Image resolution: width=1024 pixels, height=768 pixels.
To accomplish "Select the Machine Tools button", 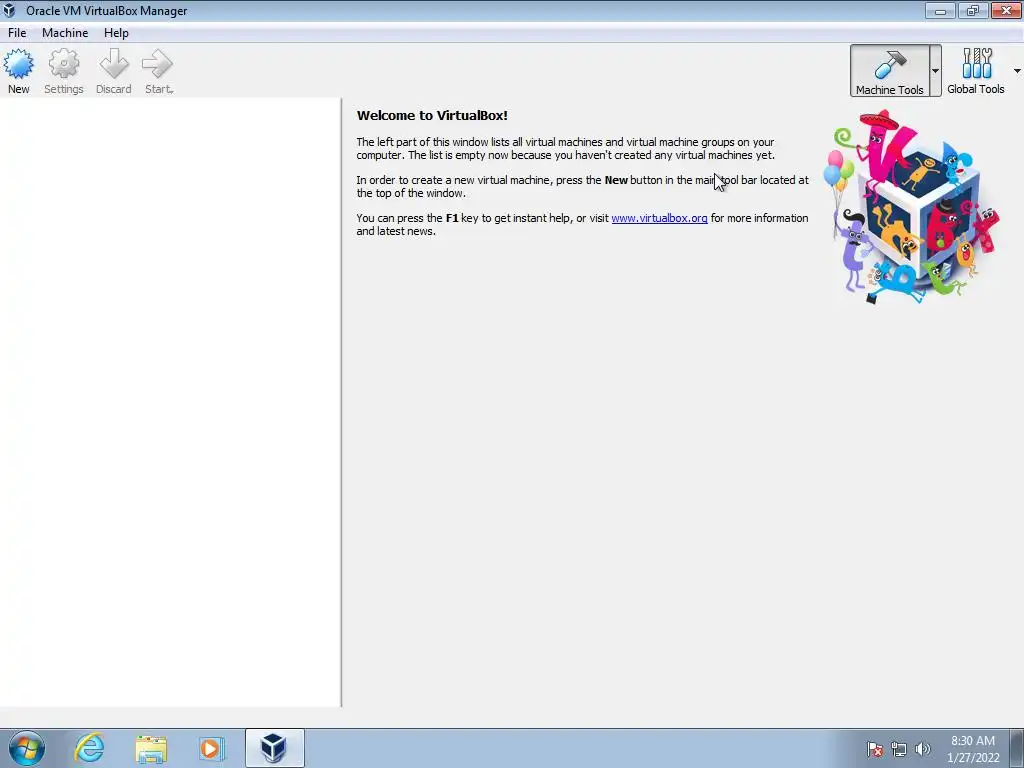I will pos(889,71).
